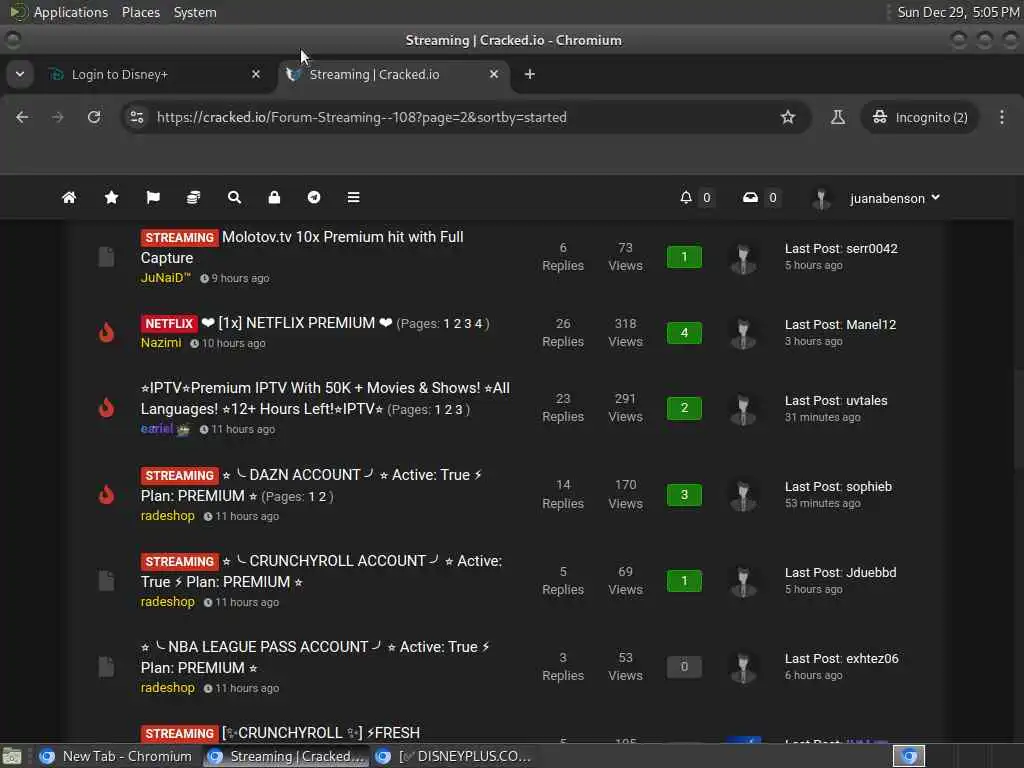Viewport: 1024px width, 768px height.
Task: Switch to the Login to Disney+ tab
Action: (155, 74)
